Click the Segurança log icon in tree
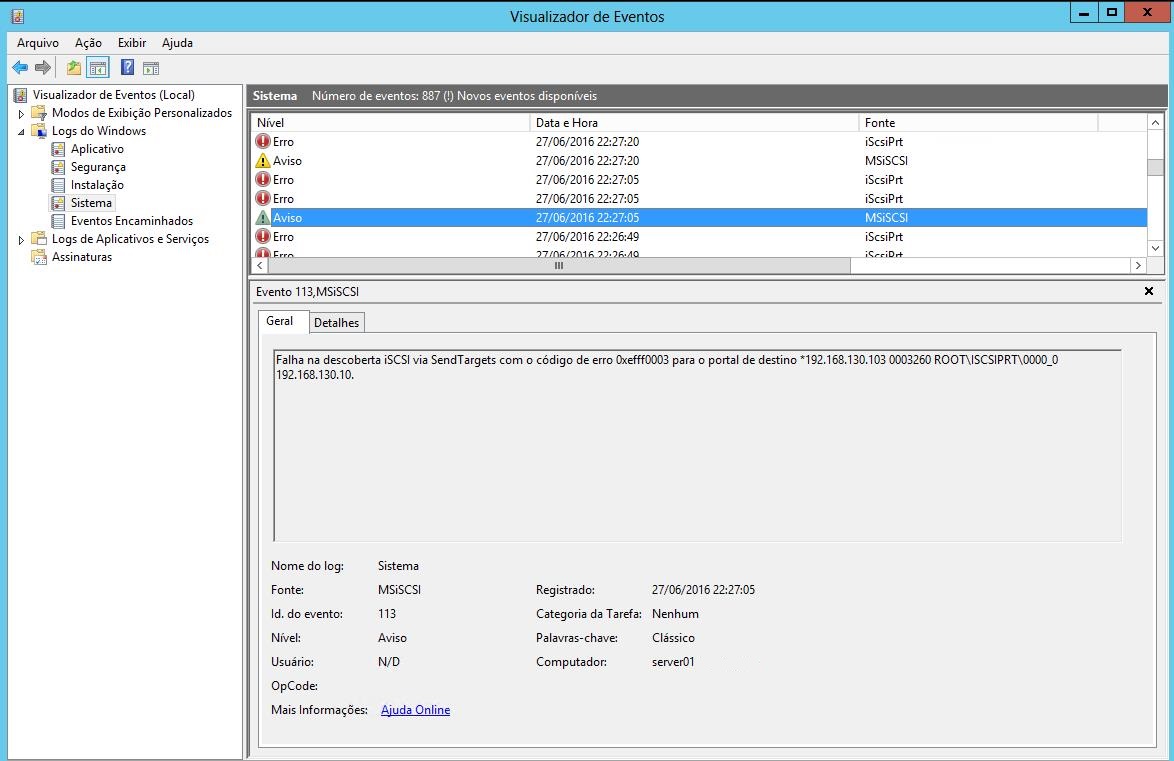The width and height of the screenshot is (1174, 761). coord(58,167)
